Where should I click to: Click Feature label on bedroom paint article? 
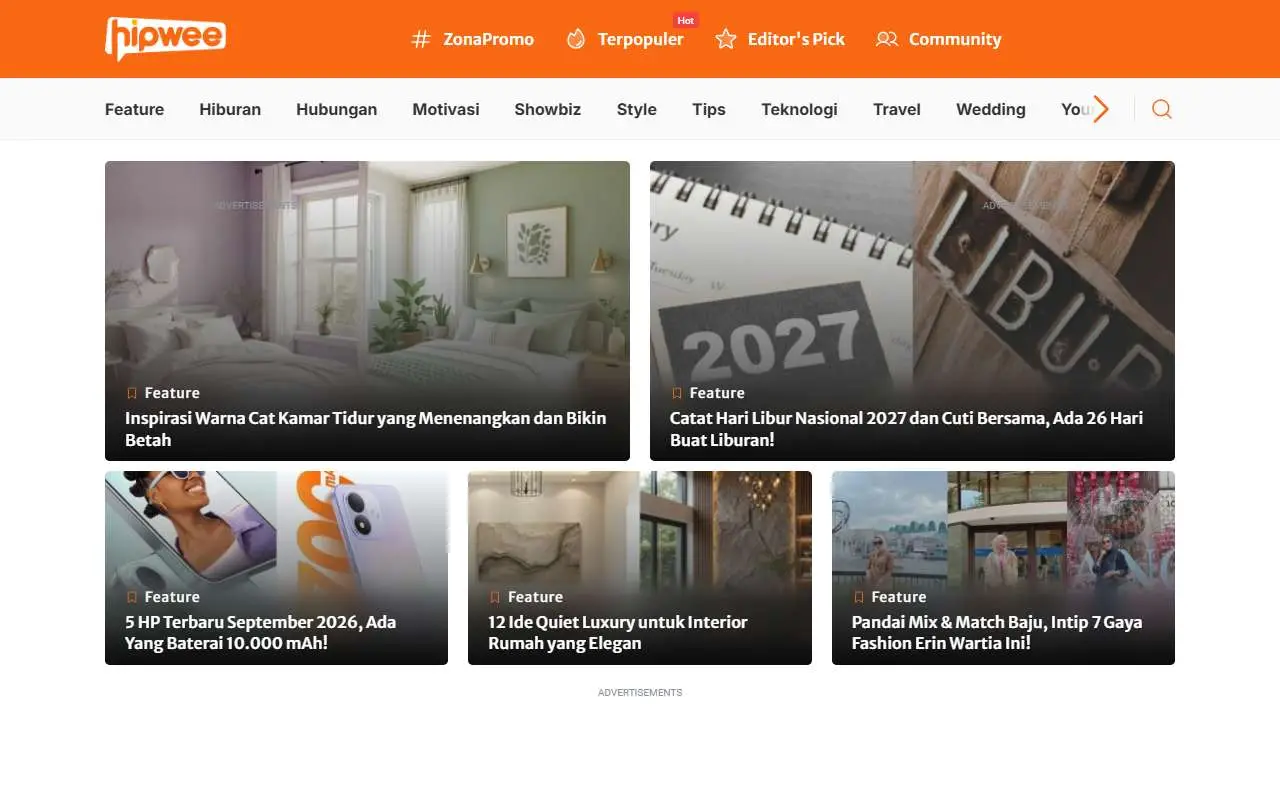[x=172, y=393]
